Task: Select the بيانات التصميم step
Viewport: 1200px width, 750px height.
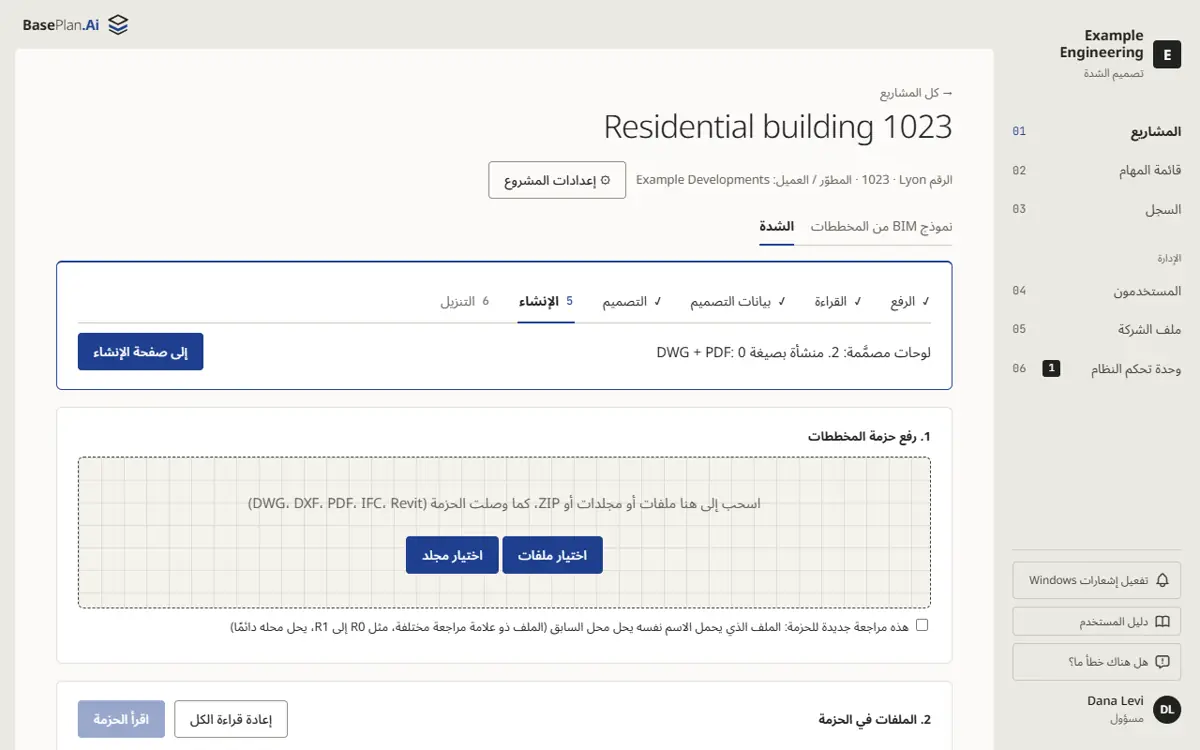Action: [x=738, y=301]
